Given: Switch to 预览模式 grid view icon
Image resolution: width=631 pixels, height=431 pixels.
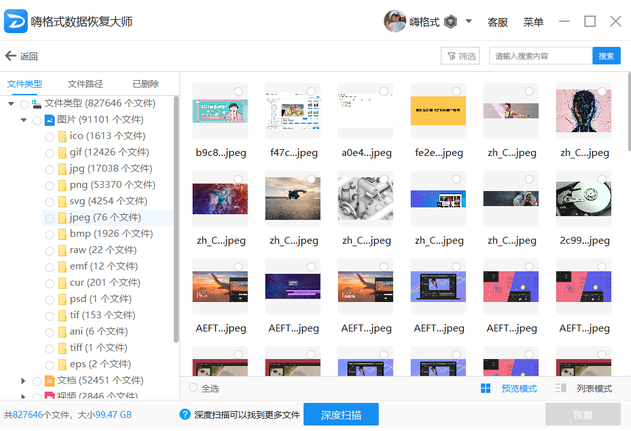Looking at the screenshot, I should [x=486, y=388].
